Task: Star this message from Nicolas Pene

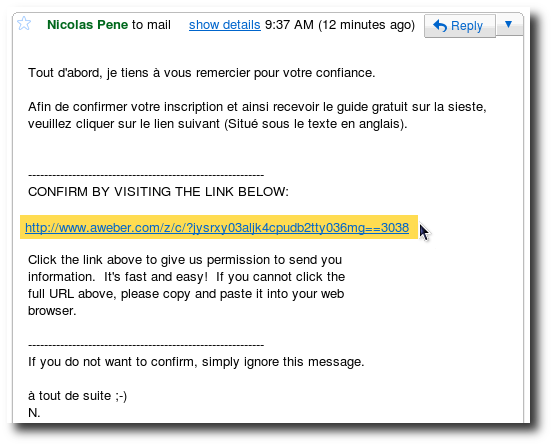Action: click(x=24, y=24)
